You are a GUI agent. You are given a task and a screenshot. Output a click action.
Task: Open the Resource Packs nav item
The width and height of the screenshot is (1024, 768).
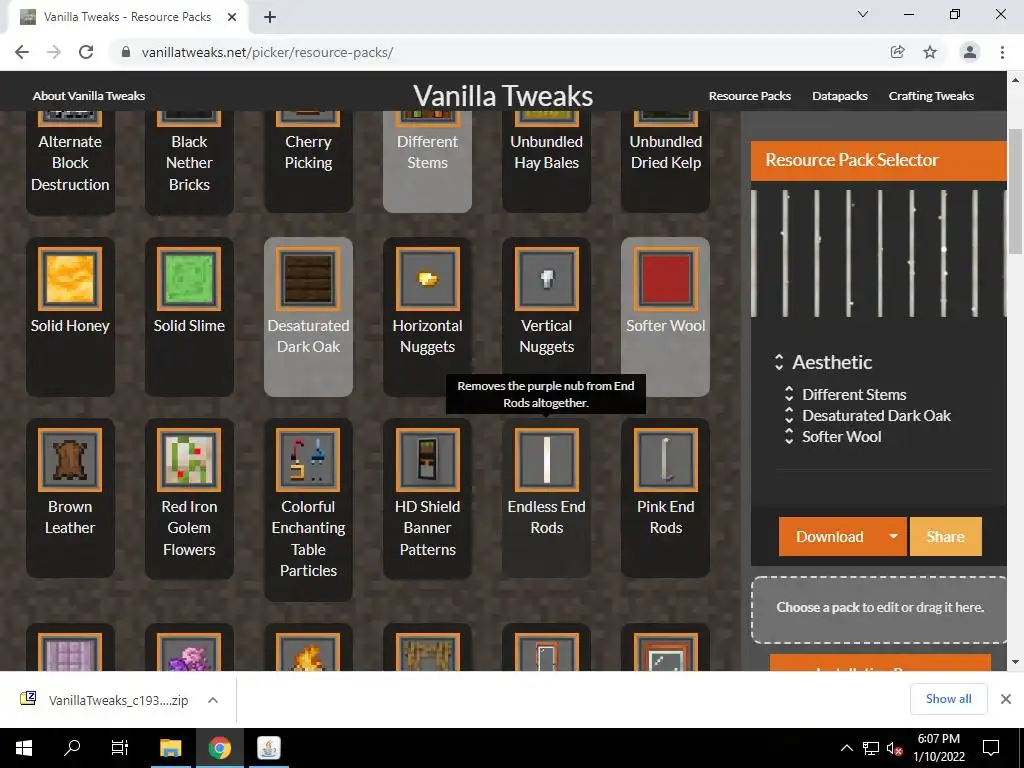(x=750, y=95)
